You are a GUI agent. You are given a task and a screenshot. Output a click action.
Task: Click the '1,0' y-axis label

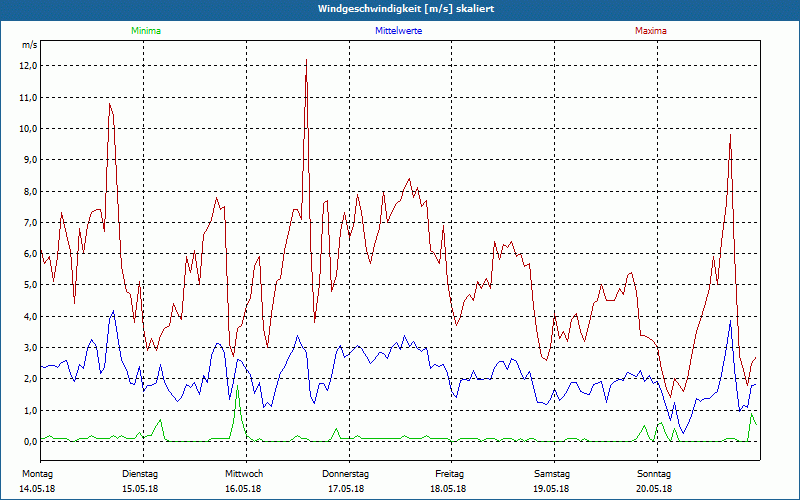[30, 410]
